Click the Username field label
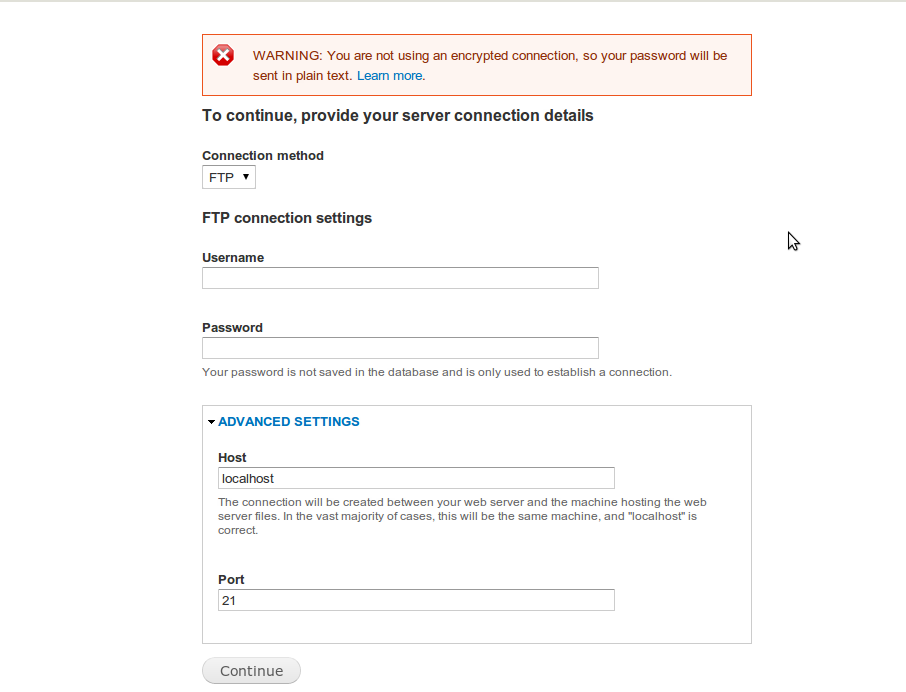The width and height of the screenshot is (906, 692). [233, 258]
